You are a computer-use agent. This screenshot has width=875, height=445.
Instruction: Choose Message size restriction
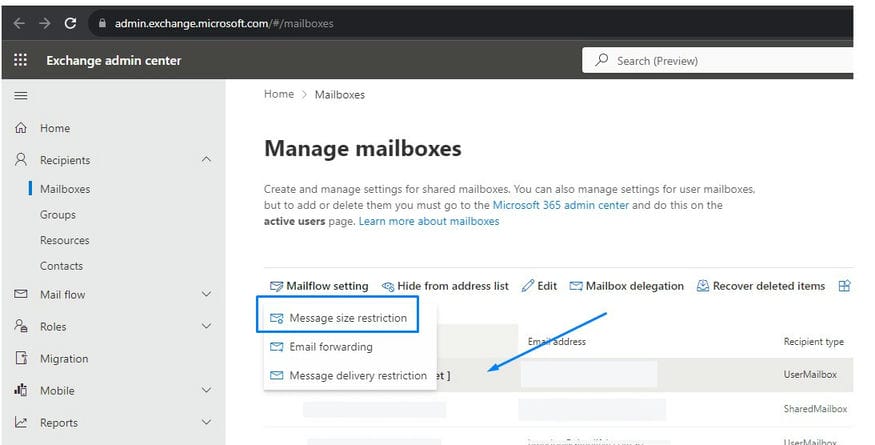coord(338,318)
